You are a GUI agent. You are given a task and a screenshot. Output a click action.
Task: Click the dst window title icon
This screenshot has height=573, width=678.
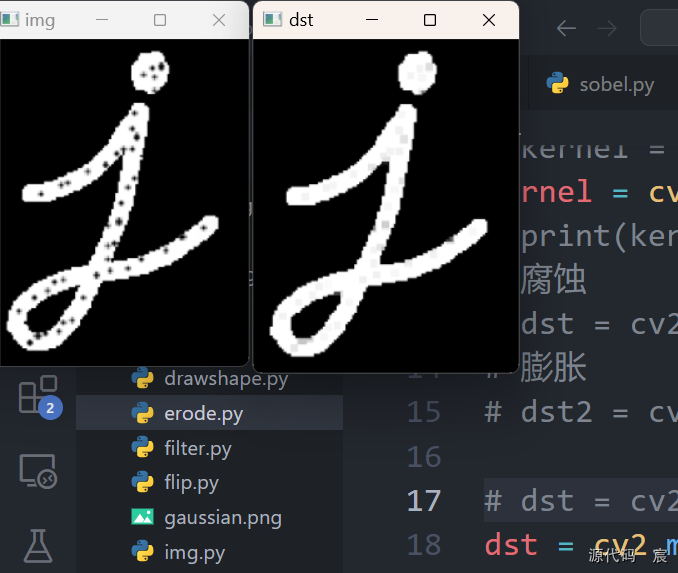click(x=272, y=19)
